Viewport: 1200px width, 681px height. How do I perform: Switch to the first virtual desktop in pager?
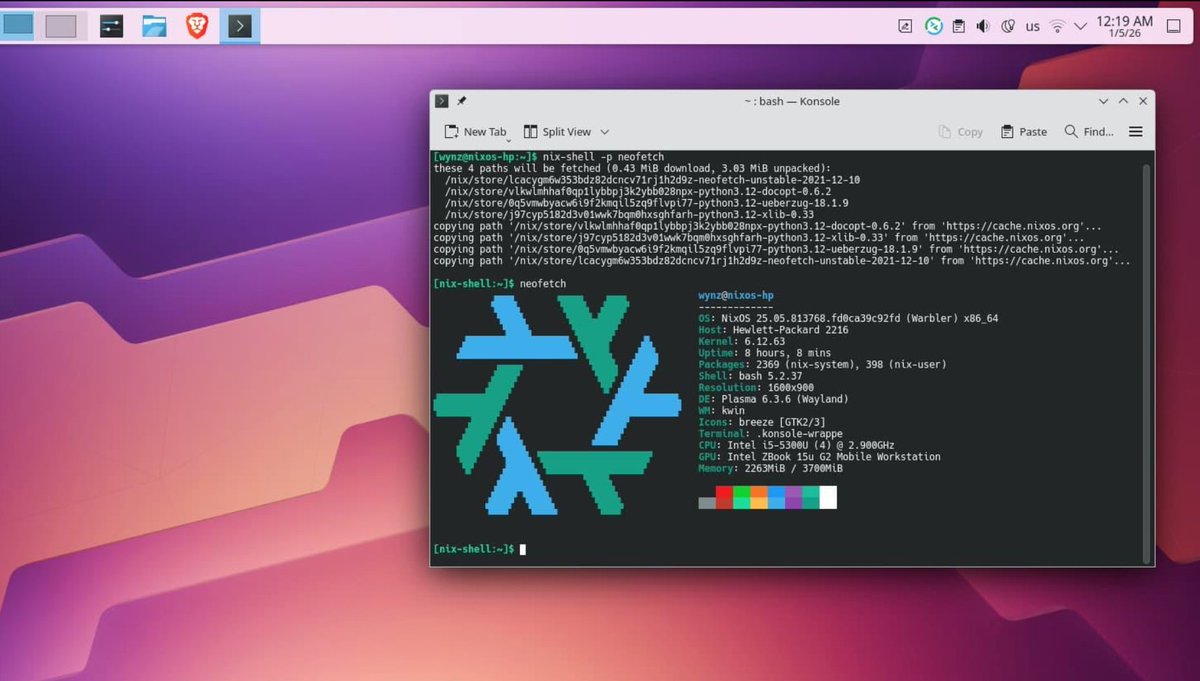(x=18, y=25)
